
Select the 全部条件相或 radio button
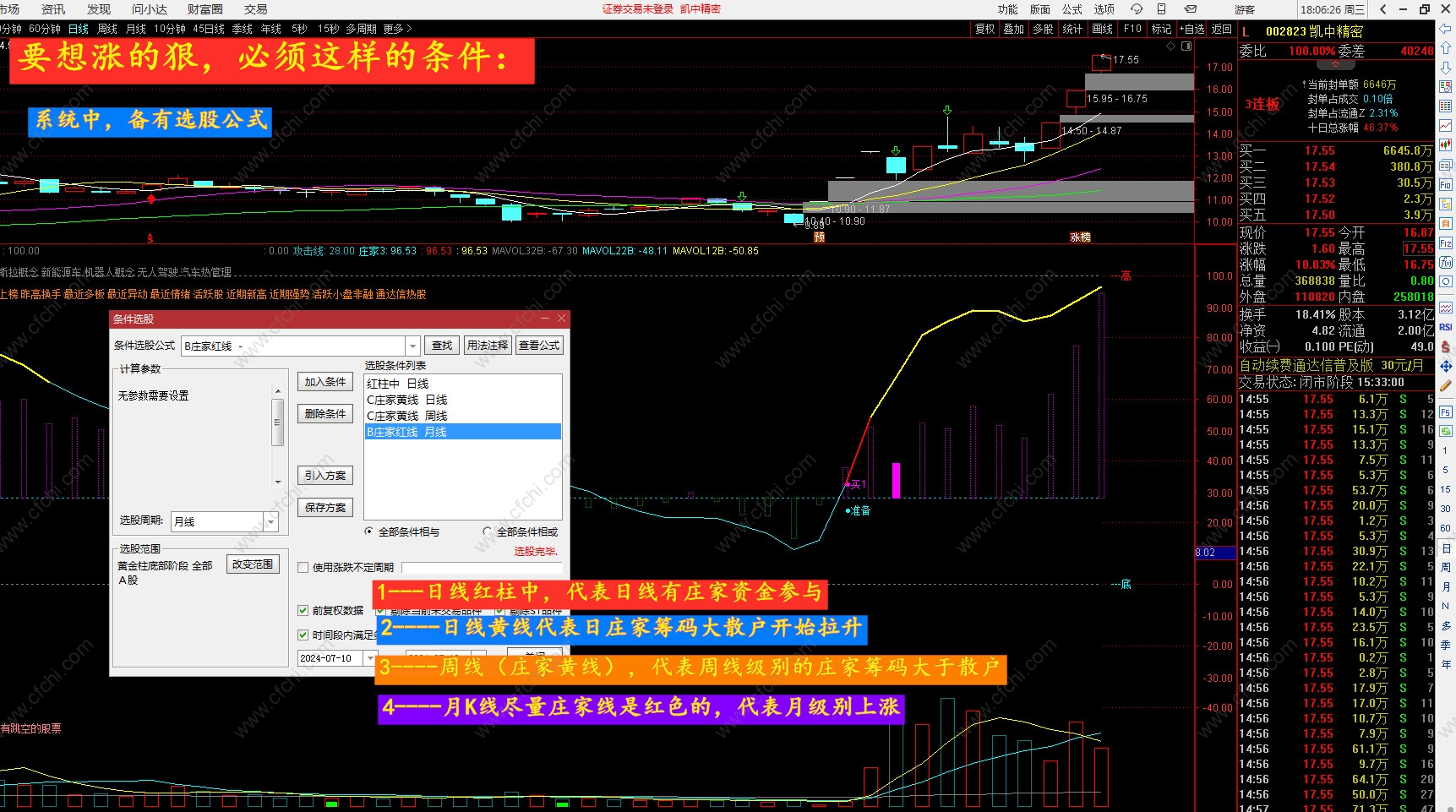pyautogui.click(x=487, y=531)
